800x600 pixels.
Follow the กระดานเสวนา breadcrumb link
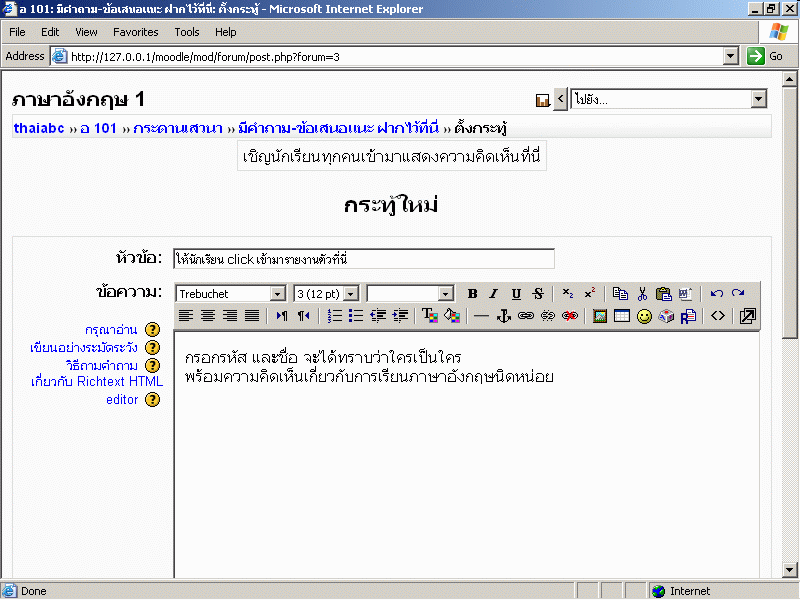coord(178,128)
